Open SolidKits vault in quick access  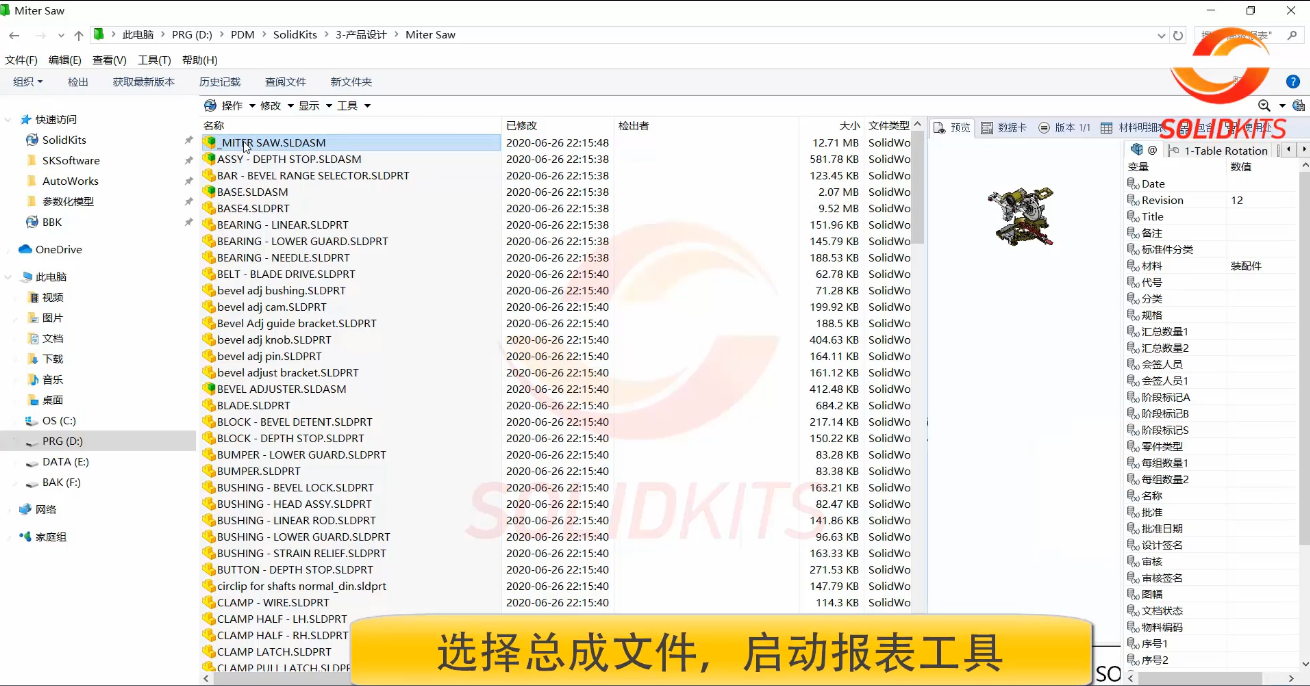[x=63, y=140]
